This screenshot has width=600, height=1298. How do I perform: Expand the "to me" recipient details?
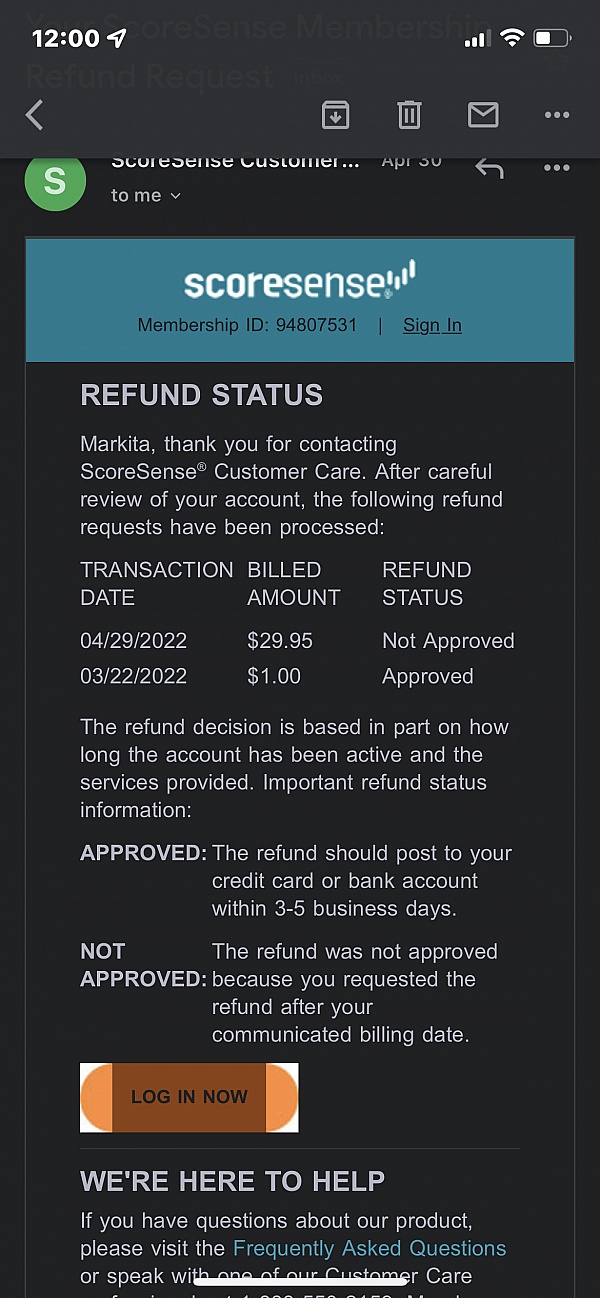tap(146, 196)
